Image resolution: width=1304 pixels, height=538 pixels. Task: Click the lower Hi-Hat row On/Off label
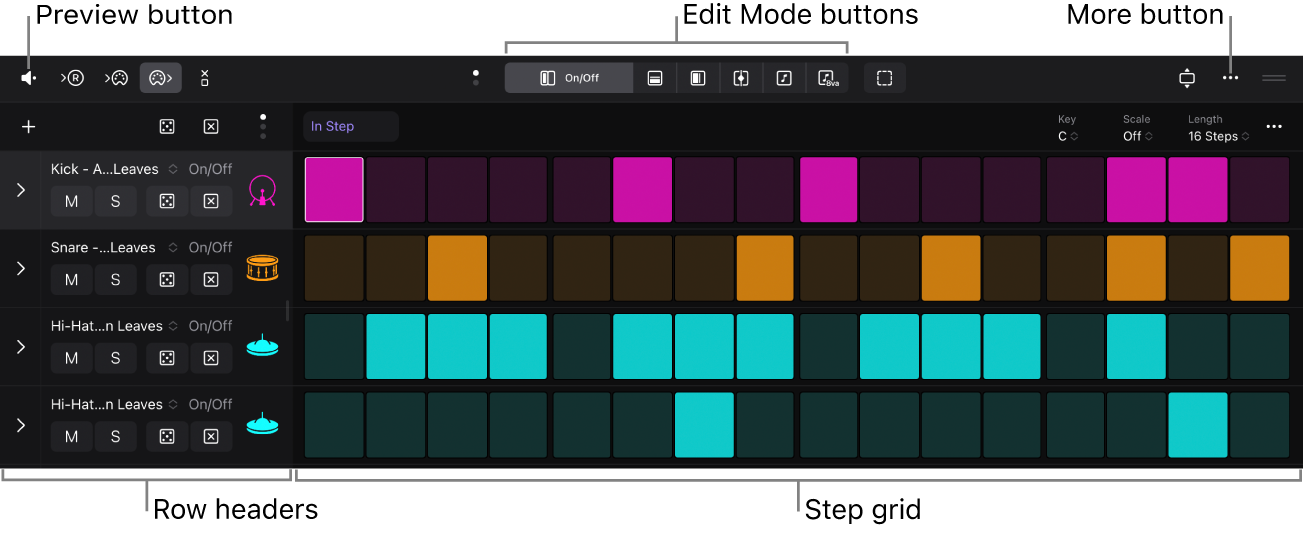(210, 404)
